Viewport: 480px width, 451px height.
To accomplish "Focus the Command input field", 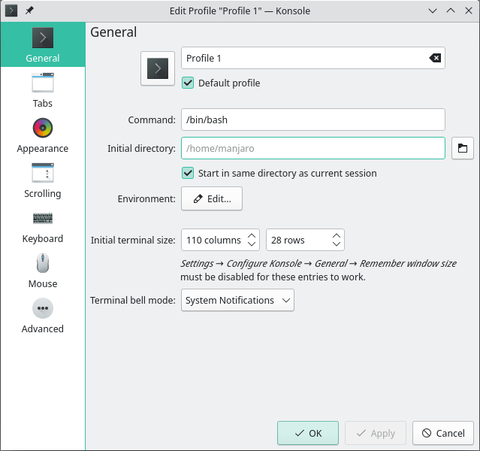I will [x=313, y=119].
